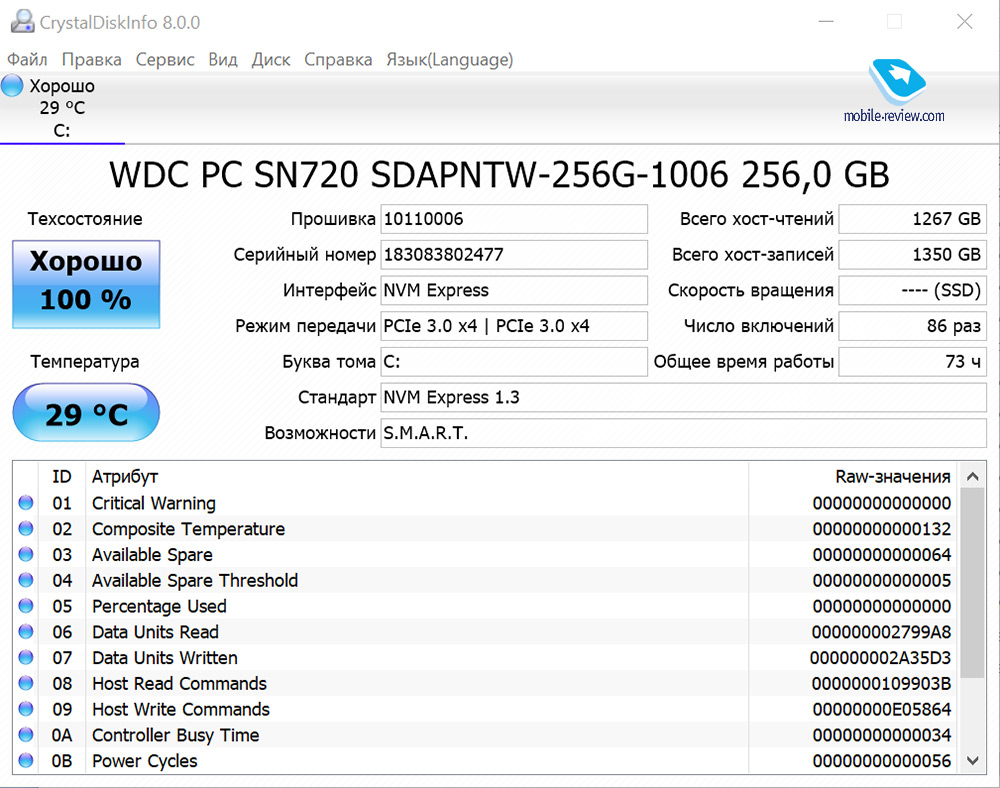Click the attribute list vertical scrollbar thumb

coord(973,583)
